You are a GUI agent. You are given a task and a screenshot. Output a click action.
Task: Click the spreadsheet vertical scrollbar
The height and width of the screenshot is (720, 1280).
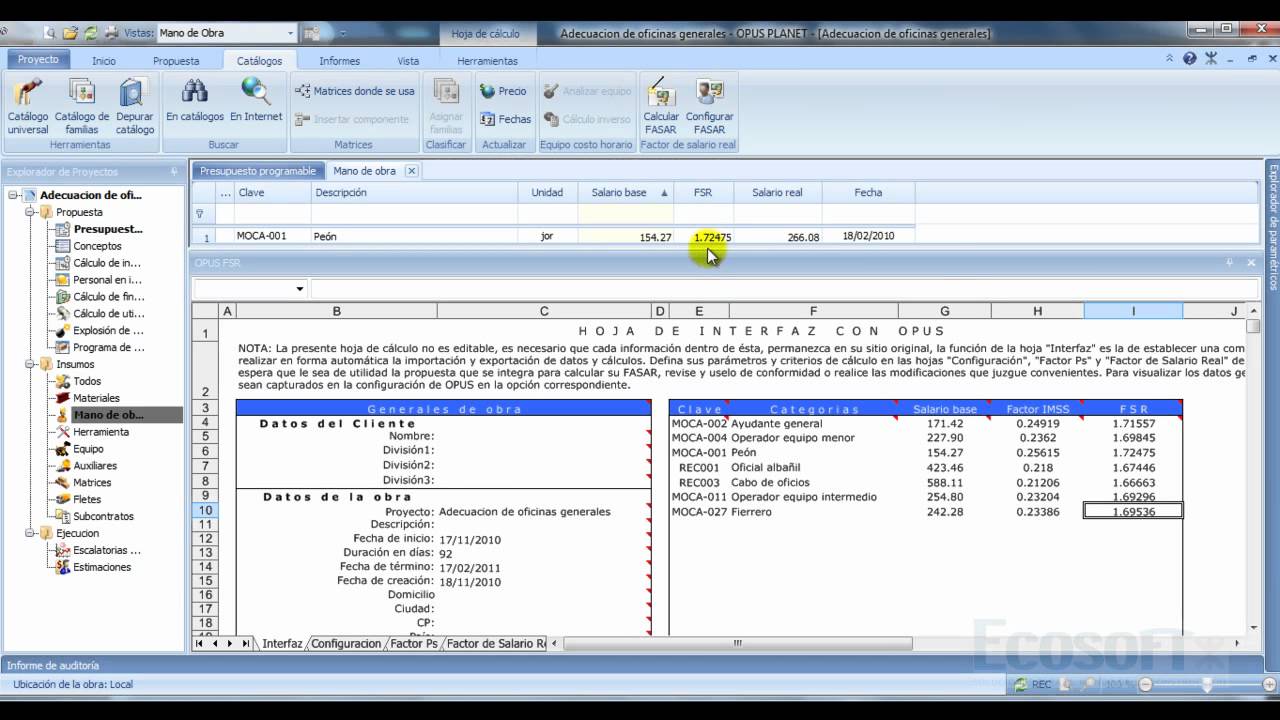pos(1254,470)
